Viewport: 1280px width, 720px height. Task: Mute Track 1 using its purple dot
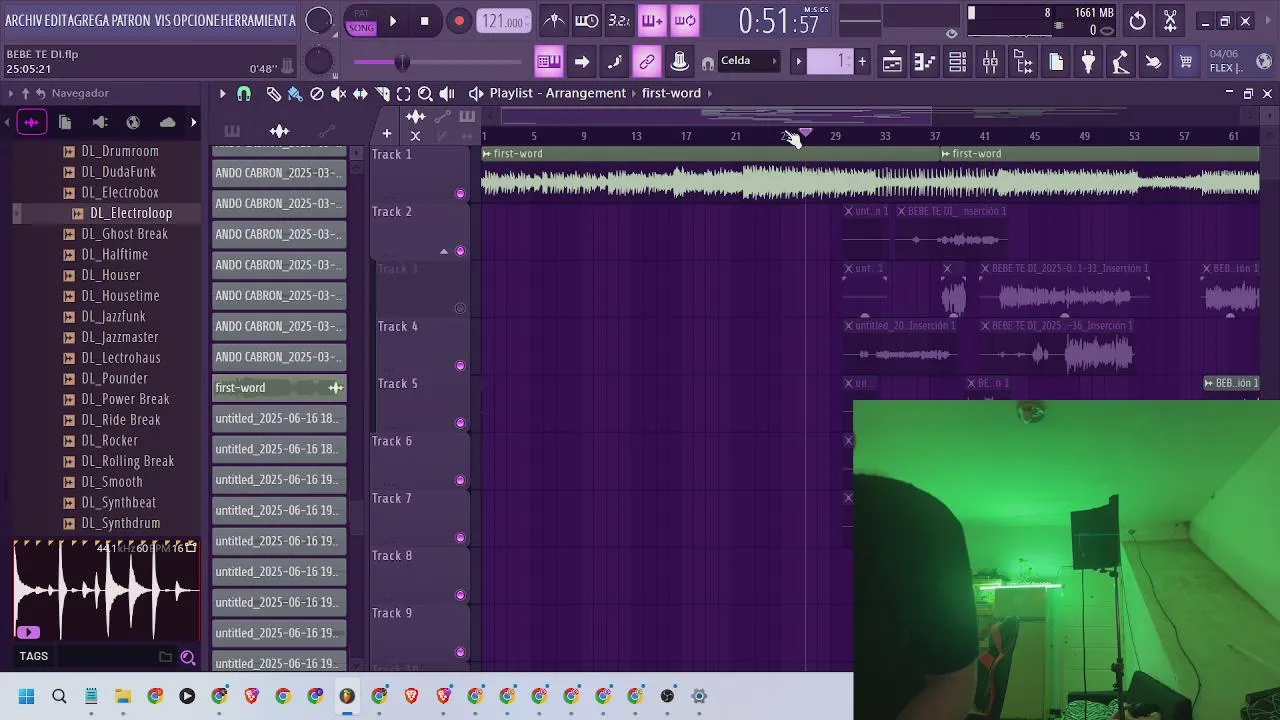(460, 194)
